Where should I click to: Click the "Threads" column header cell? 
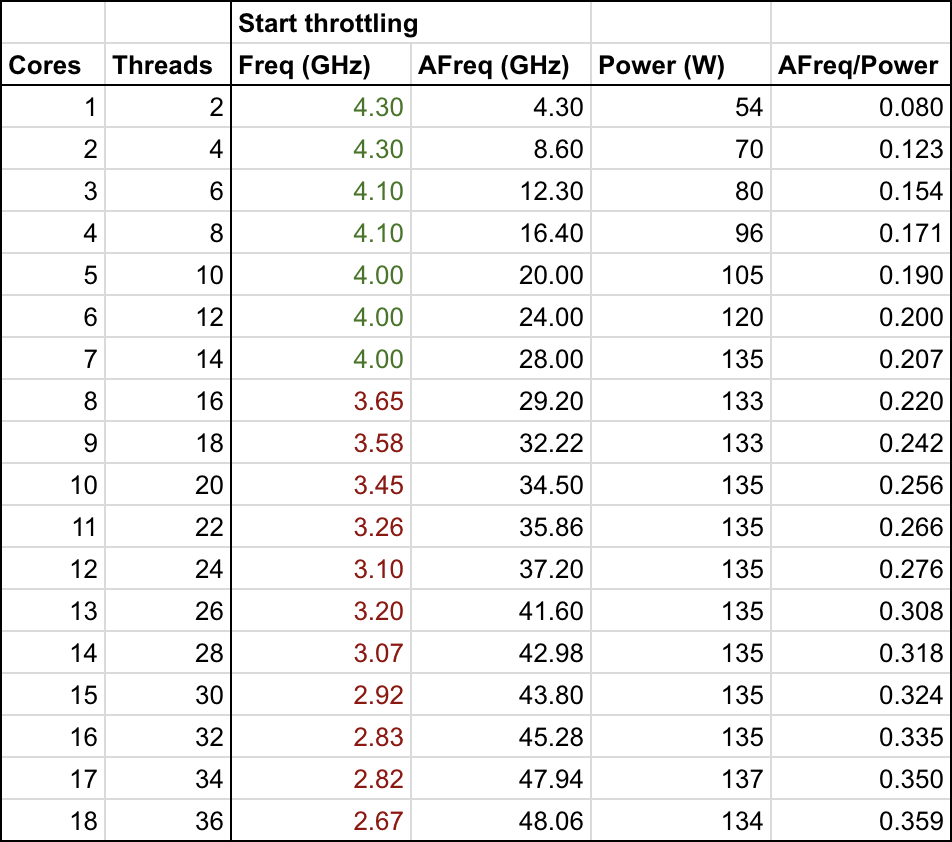pos(163,66)
